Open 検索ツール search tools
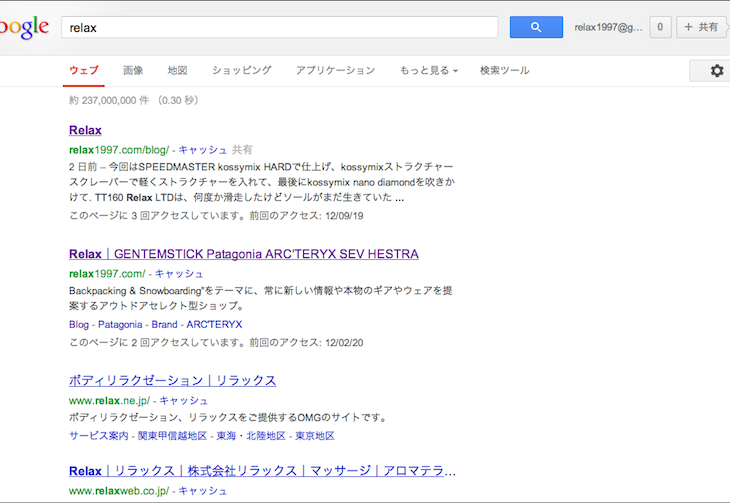Viewport: 730px width, 503px height. 505,70
